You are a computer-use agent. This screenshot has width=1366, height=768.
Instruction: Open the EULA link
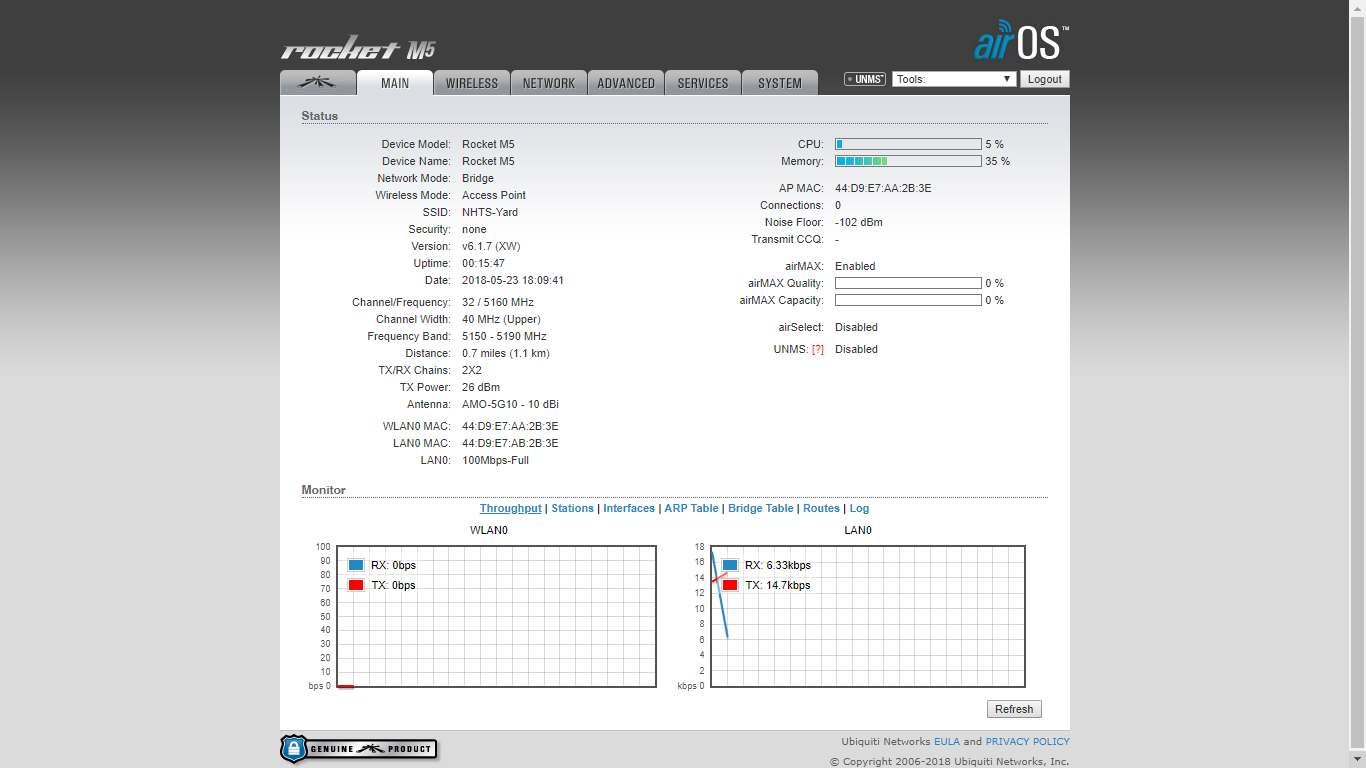947,742
